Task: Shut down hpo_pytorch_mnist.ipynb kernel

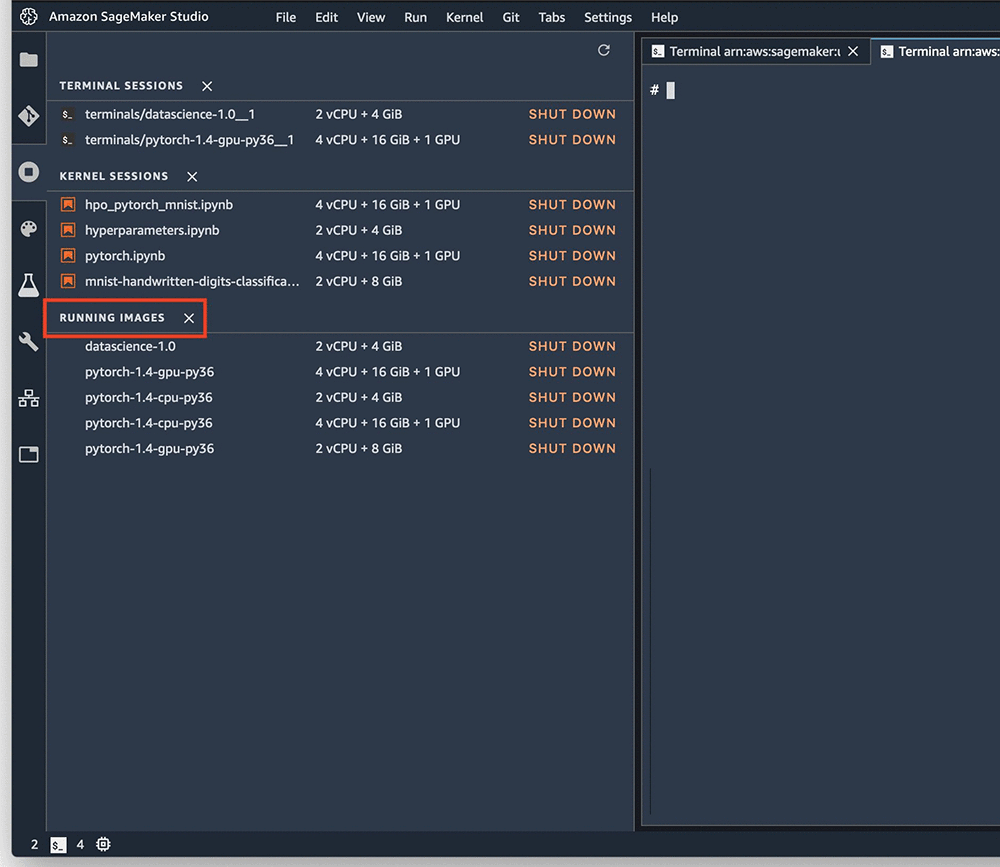Action: tap(572, 205)
